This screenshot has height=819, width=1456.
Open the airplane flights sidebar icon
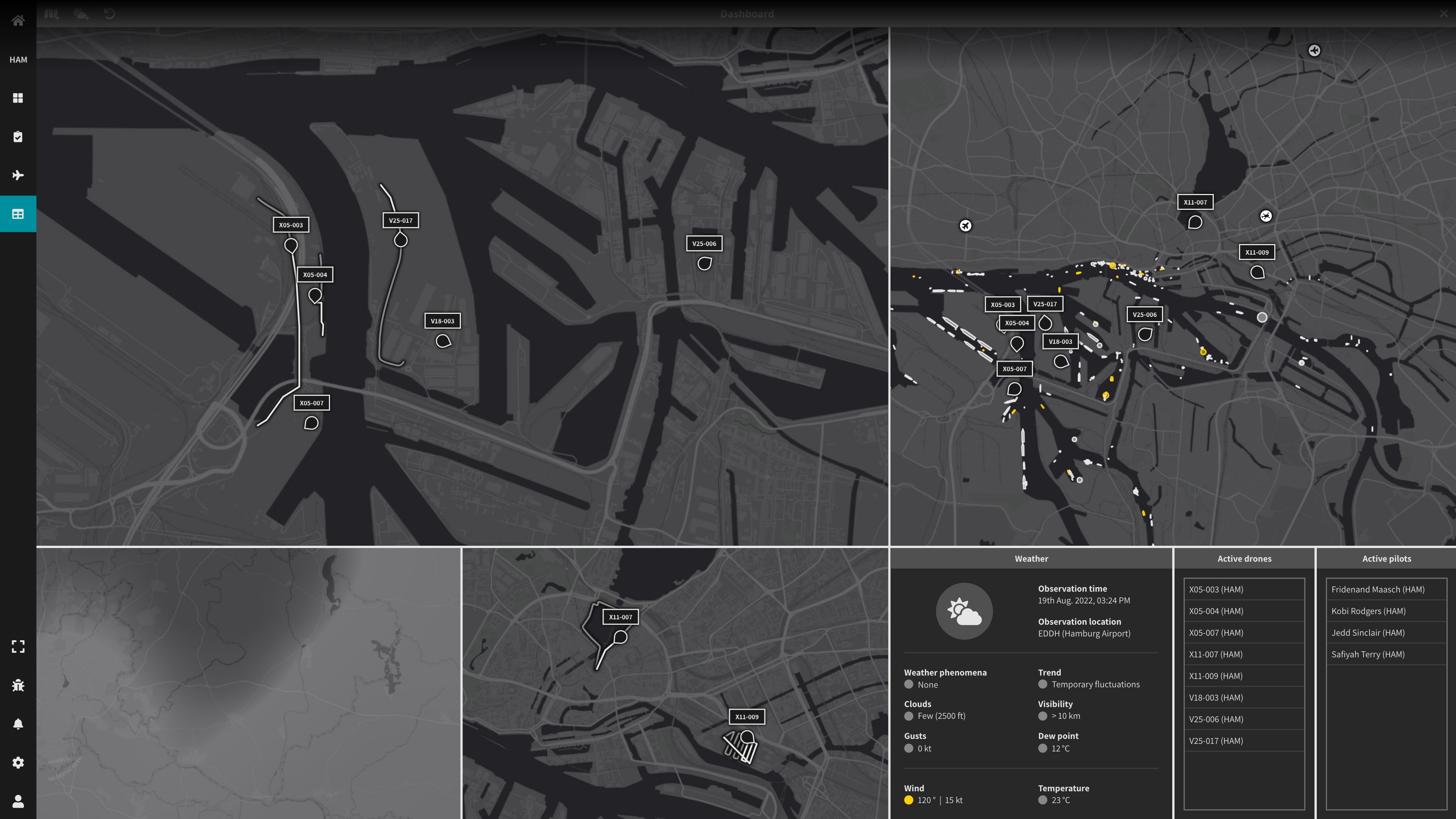click(18, 175)
